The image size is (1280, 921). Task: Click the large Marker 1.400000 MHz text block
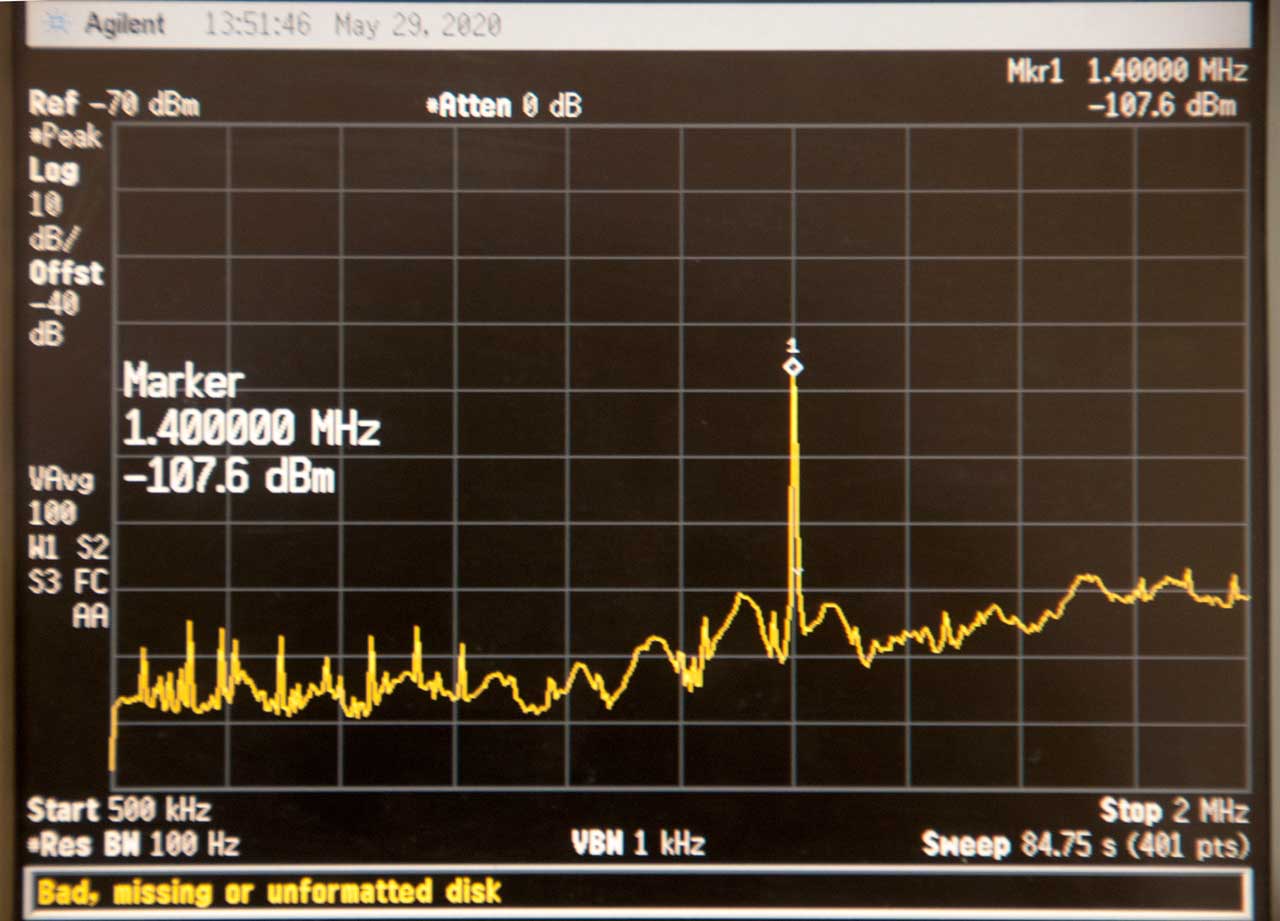(x=250, y=431)
